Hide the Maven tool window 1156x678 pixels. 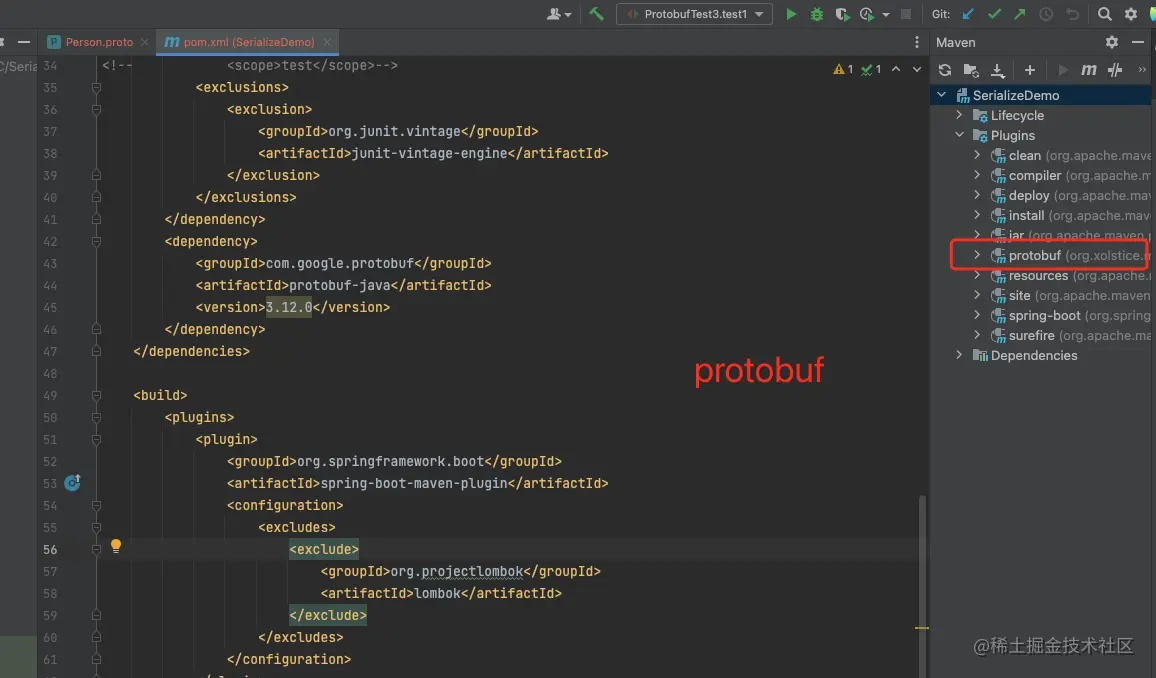(1138, 42)
